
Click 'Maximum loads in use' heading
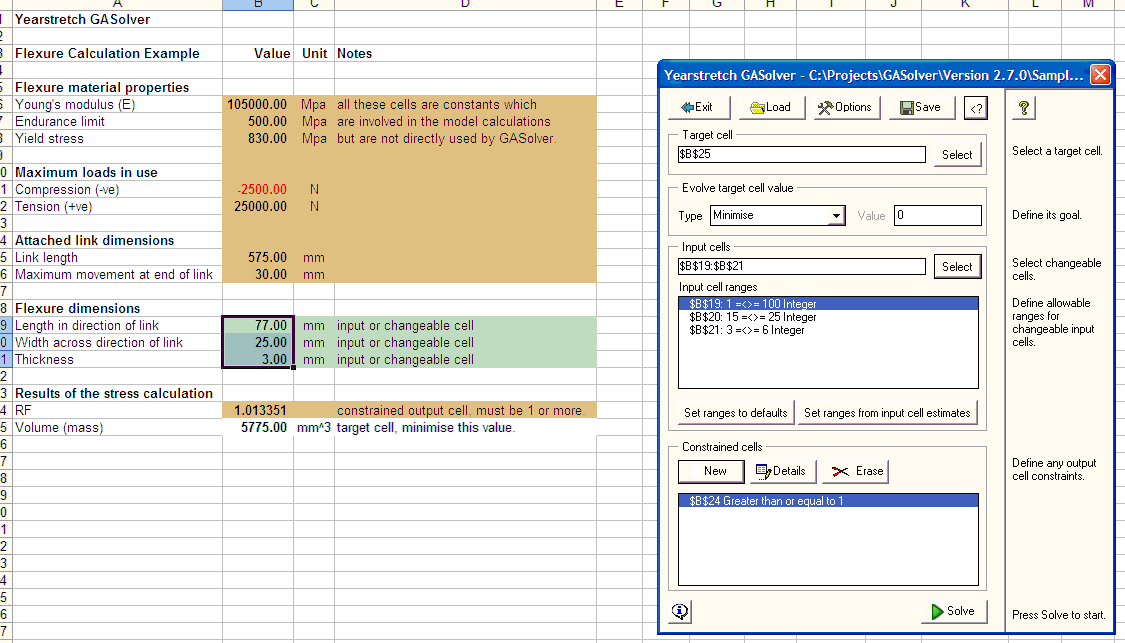tap(117, 173)
